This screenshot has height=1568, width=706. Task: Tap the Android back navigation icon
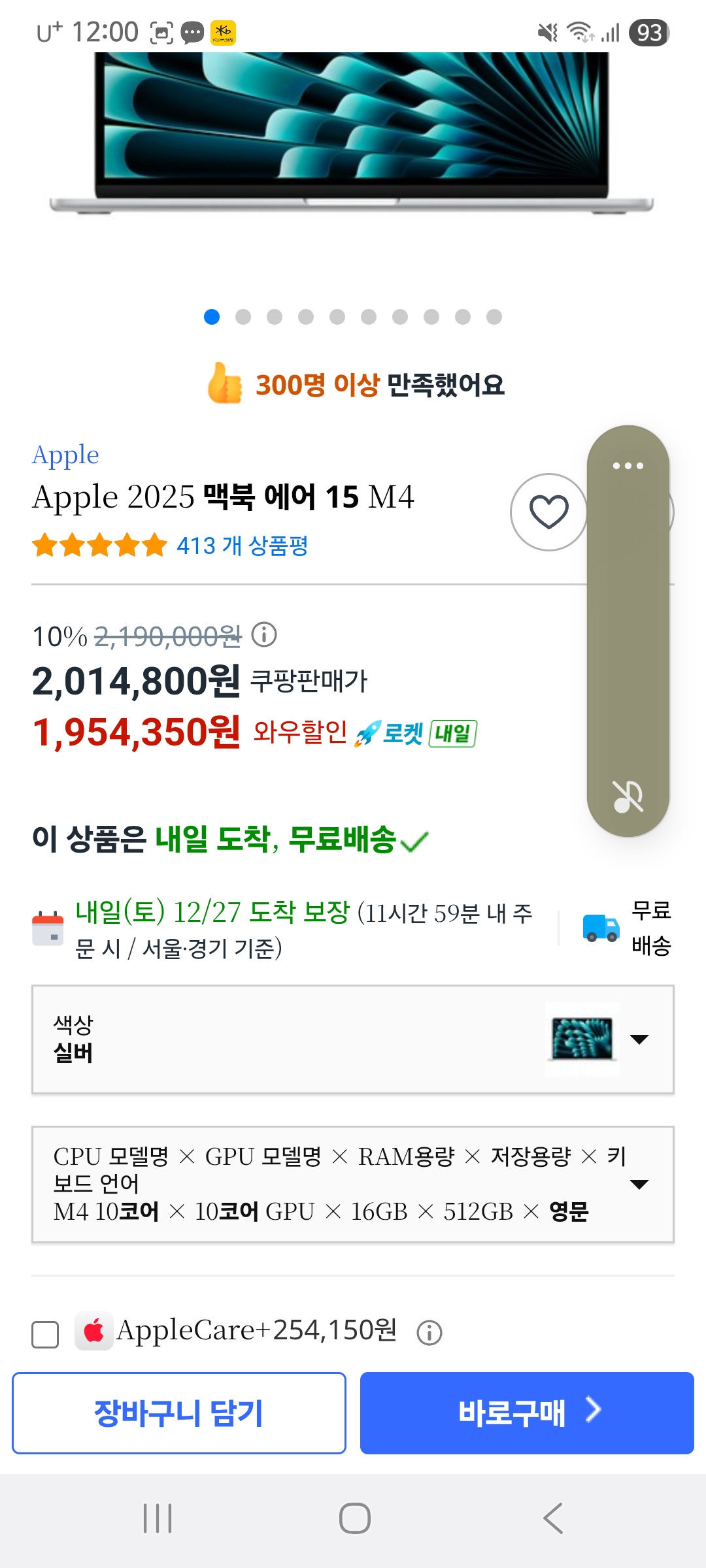point(553,1518)
